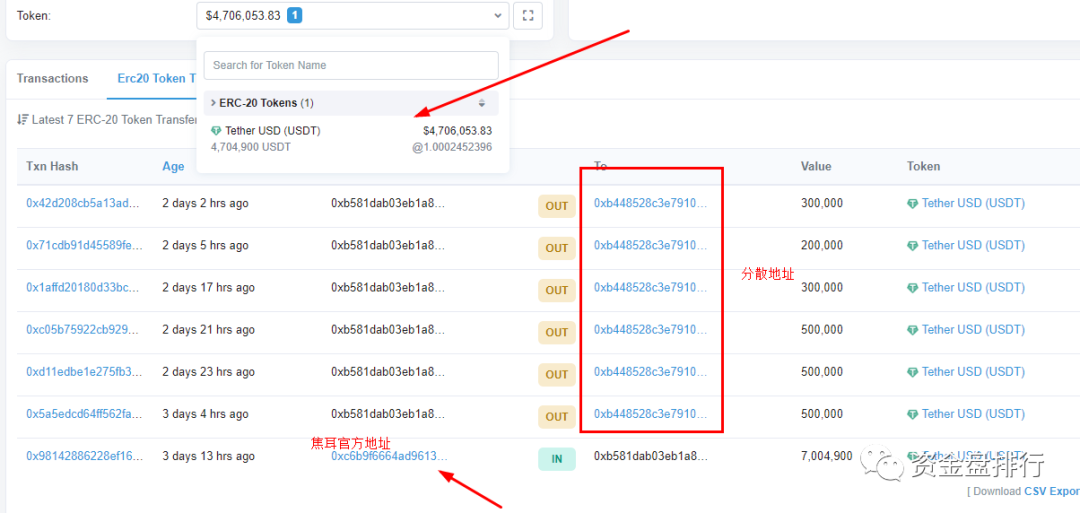1080x513 pixels.
Task: Toggle the Age column header format
Action: [x=174, y=166]
